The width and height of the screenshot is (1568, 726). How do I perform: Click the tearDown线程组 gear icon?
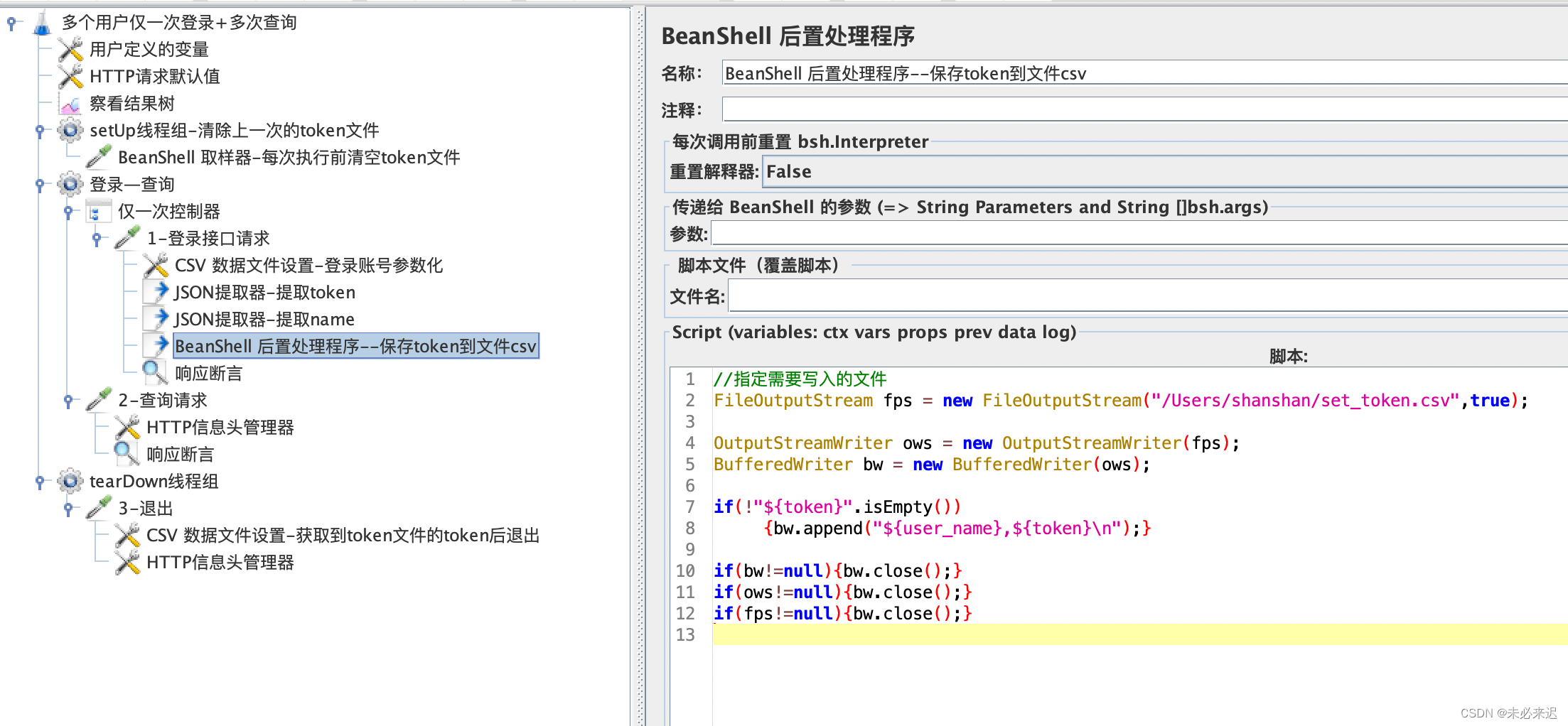click(70, 482)
